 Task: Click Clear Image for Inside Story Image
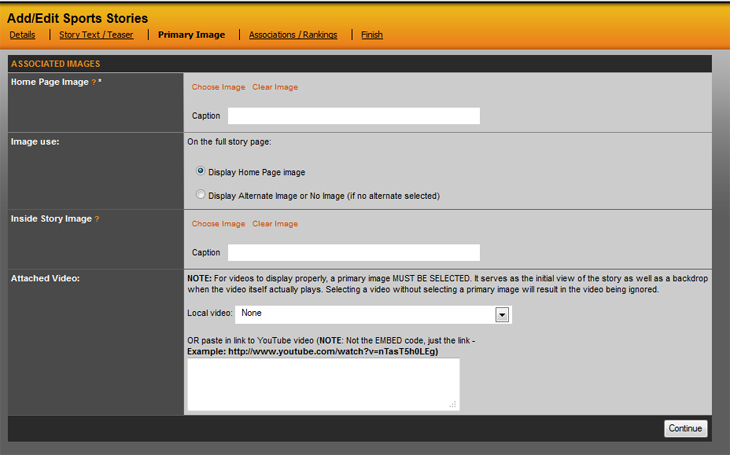pyautogui.click(x=275, y=224)
